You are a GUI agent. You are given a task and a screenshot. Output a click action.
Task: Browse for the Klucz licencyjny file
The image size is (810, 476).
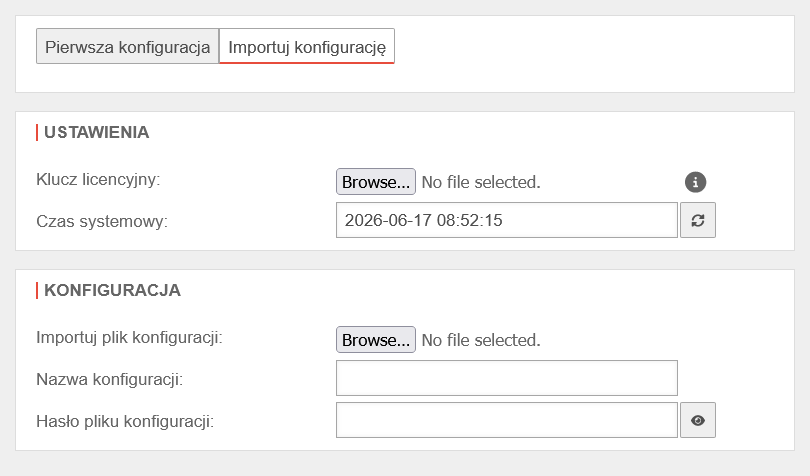pos(376,182)
